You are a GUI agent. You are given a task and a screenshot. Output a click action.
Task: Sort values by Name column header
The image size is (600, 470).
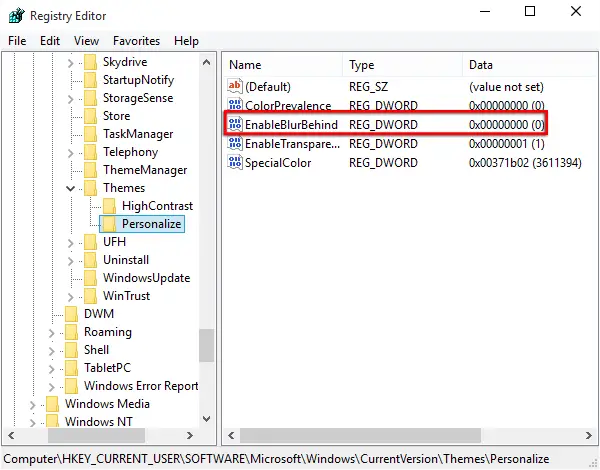click(x=282, y=65)
